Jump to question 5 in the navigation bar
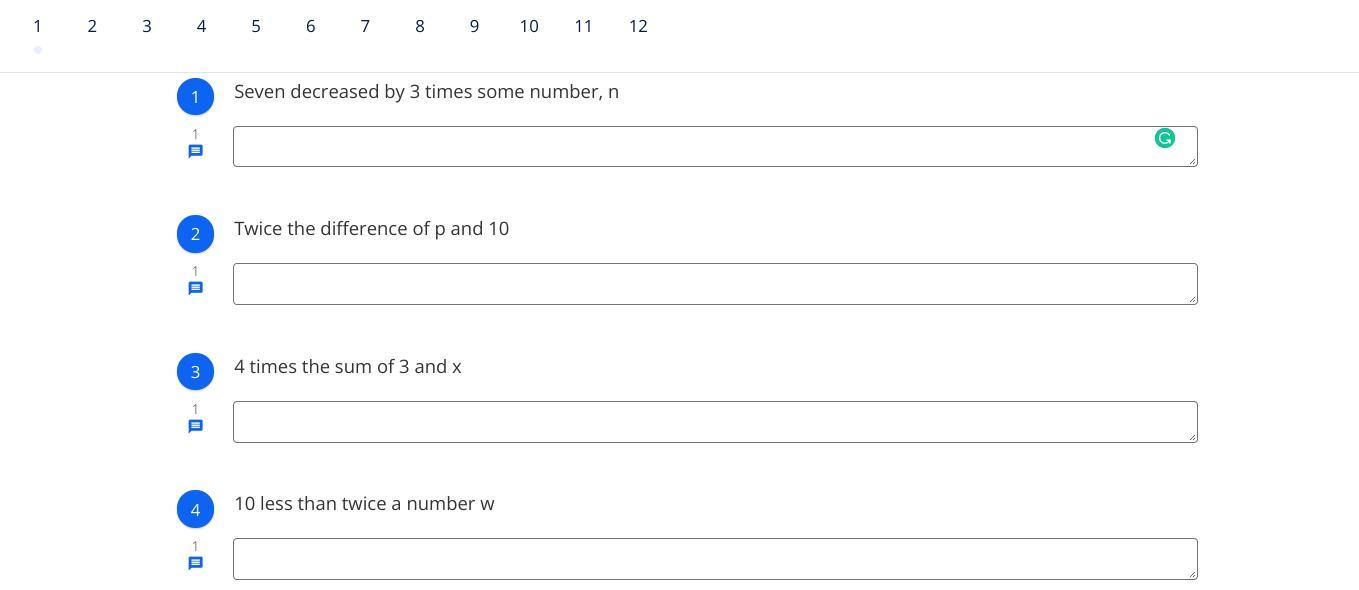 click(x=256, y=26)
